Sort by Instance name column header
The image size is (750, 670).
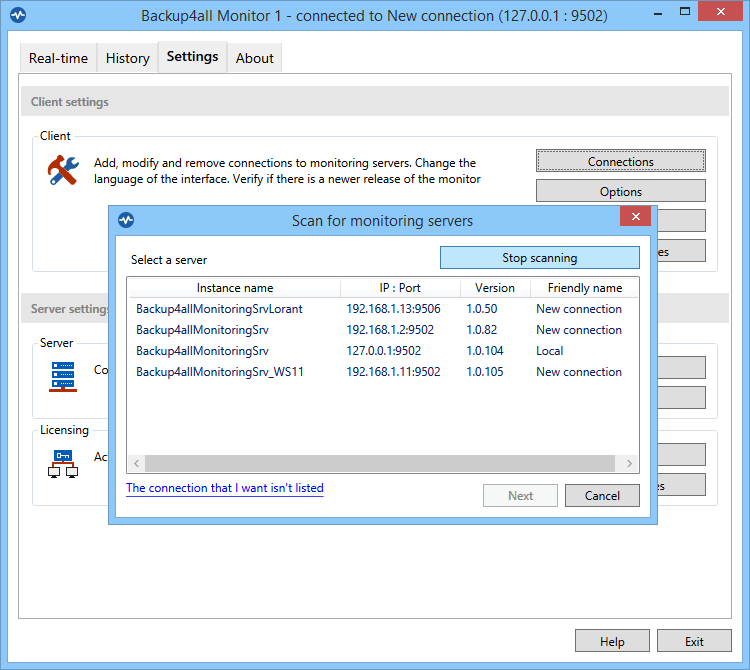point(235,288)
